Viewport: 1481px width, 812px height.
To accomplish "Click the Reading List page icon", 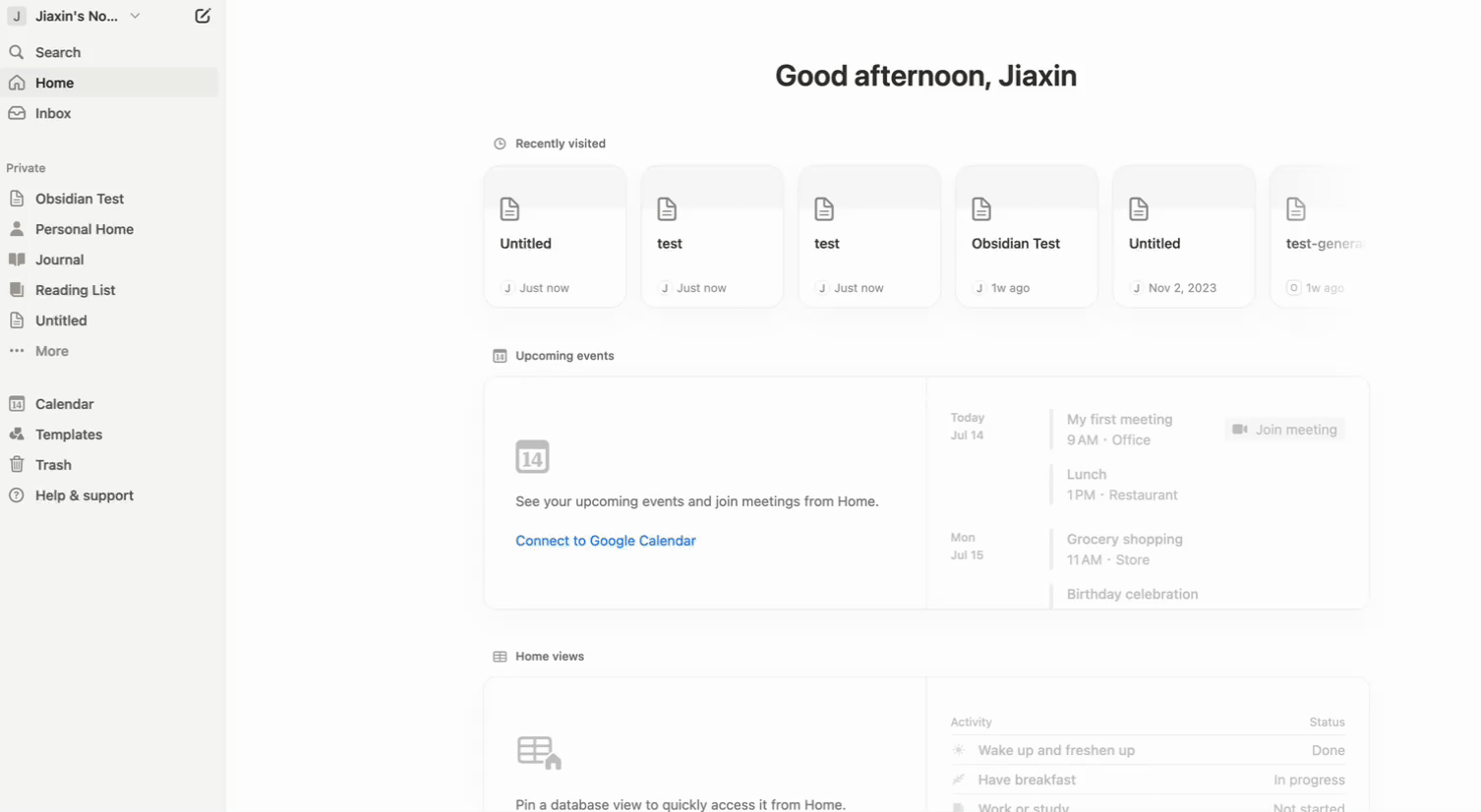I will 17,290.
